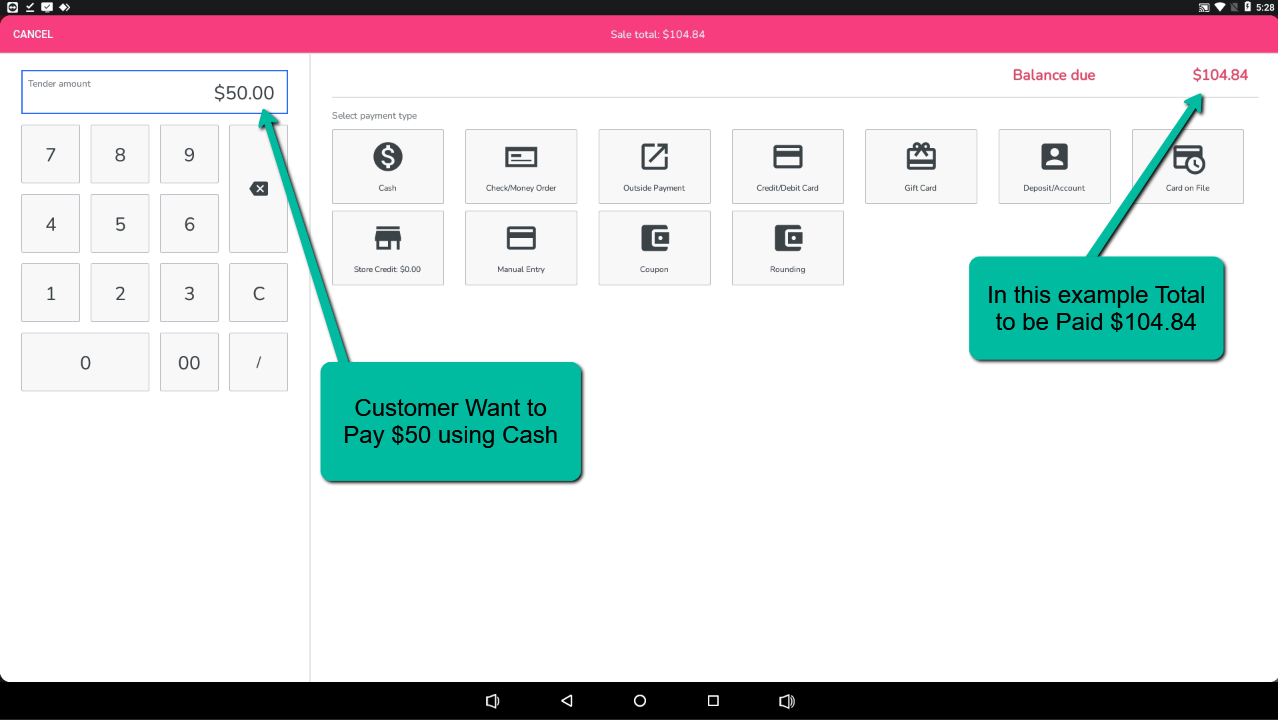Click the CANCEL button

coord(33,34)
